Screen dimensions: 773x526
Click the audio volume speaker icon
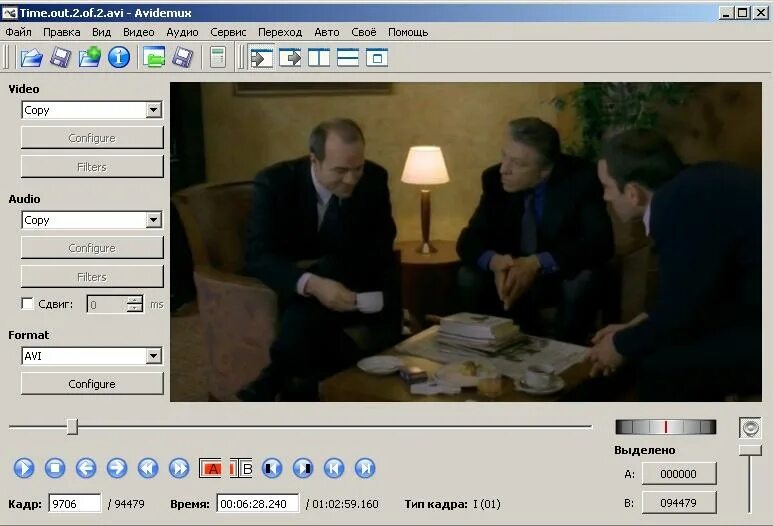(750, 427)
